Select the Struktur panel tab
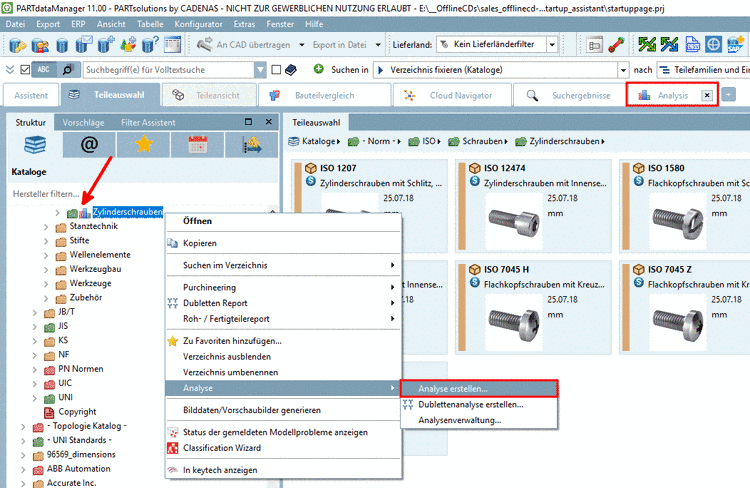The width and height of the screenshot is (750, 488). coord(30,122)
